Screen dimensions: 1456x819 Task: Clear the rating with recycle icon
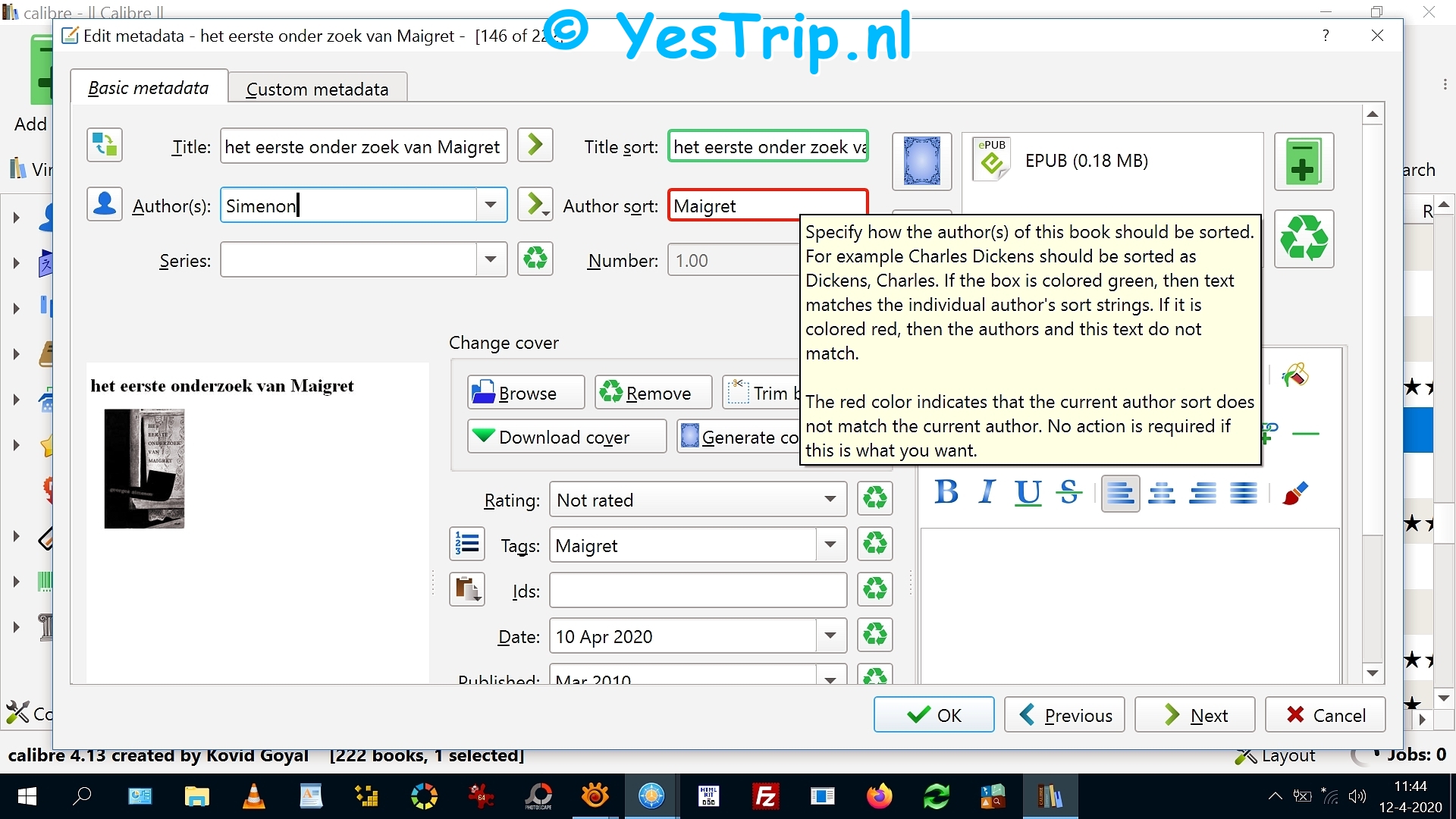pyautogui.click(x=874, y=499)
